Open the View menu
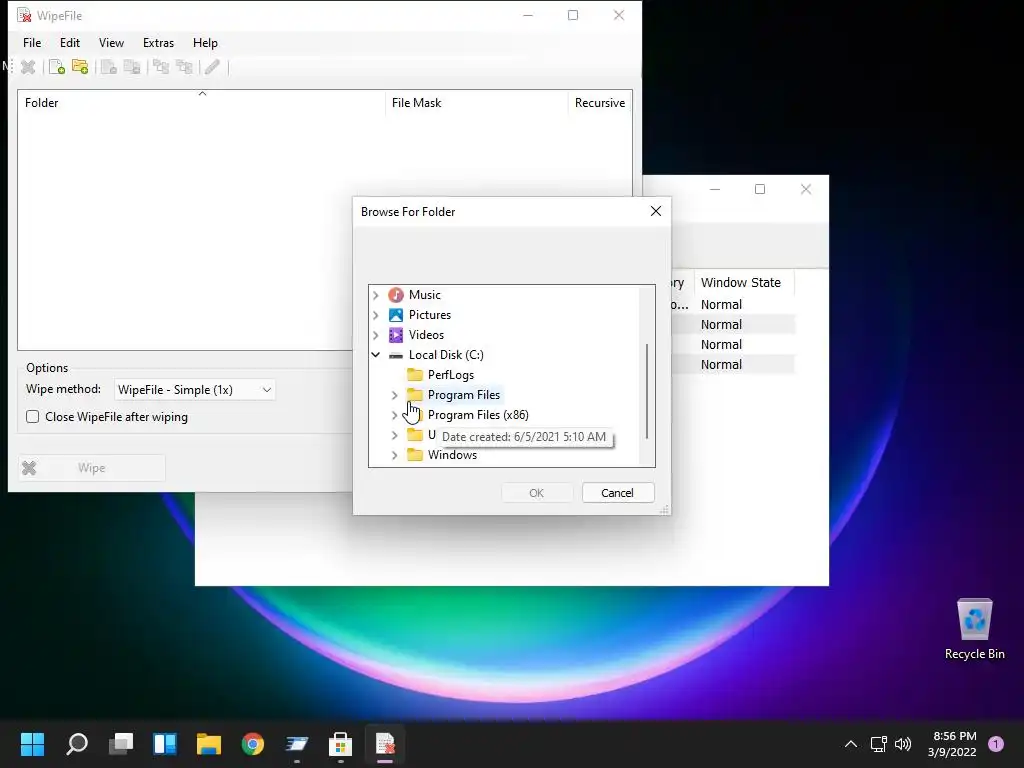The height and width of the screenshot is (768, 1024). click(x=111, y=42)
